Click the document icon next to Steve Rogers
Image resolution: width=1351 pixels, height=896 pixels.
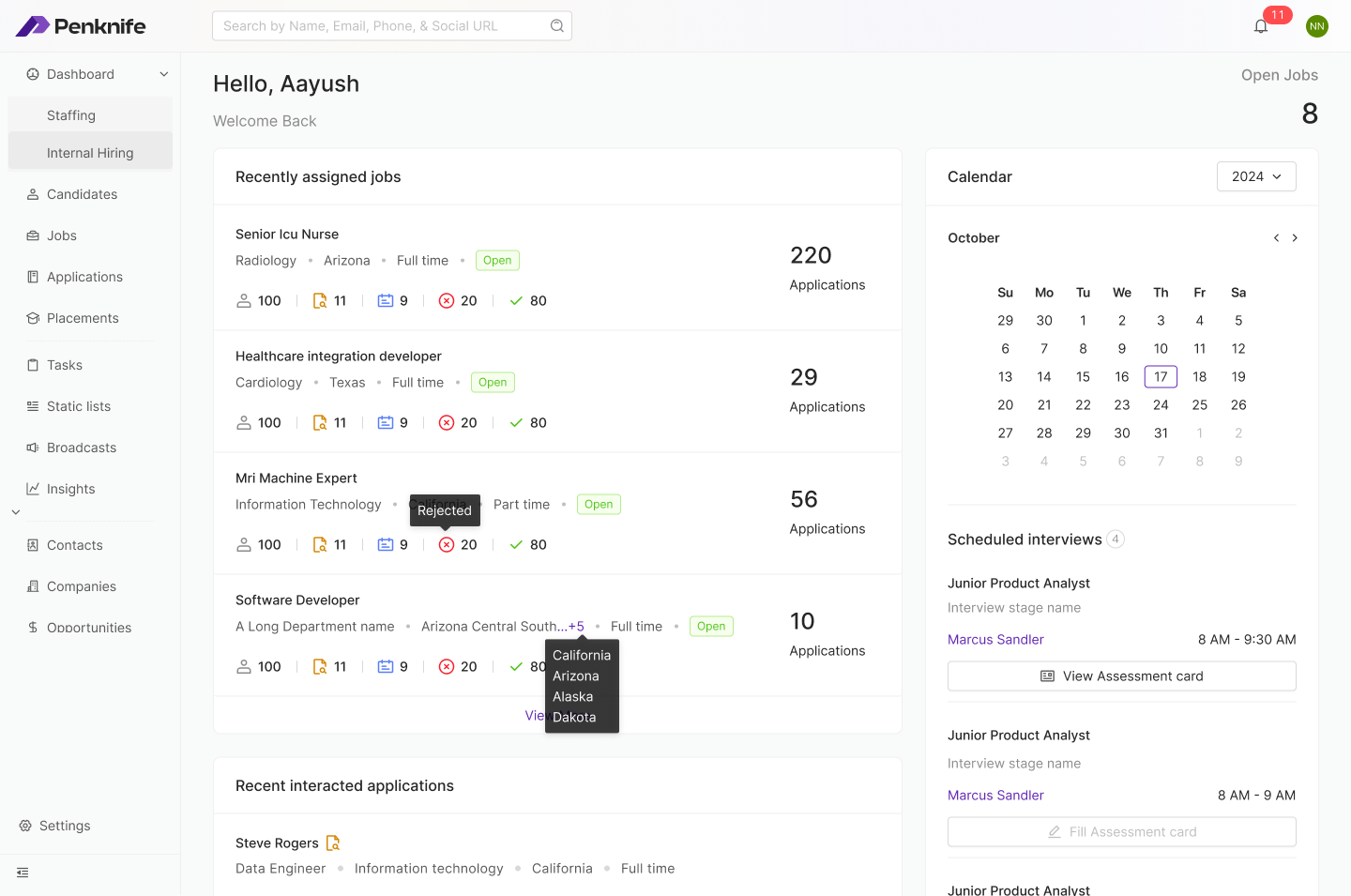click(x=333, y=843)
